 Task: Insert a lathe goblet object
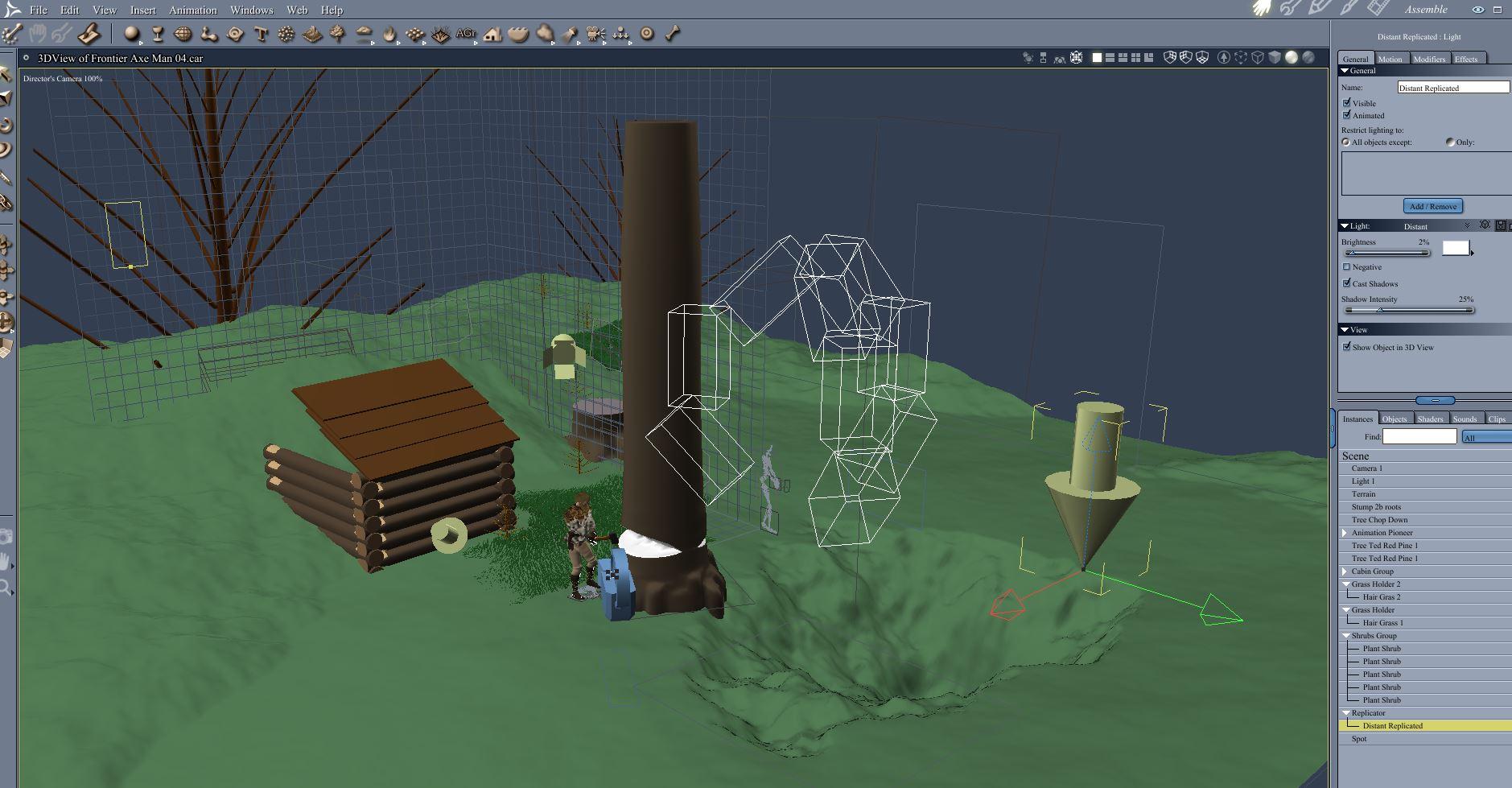point(158,34)
